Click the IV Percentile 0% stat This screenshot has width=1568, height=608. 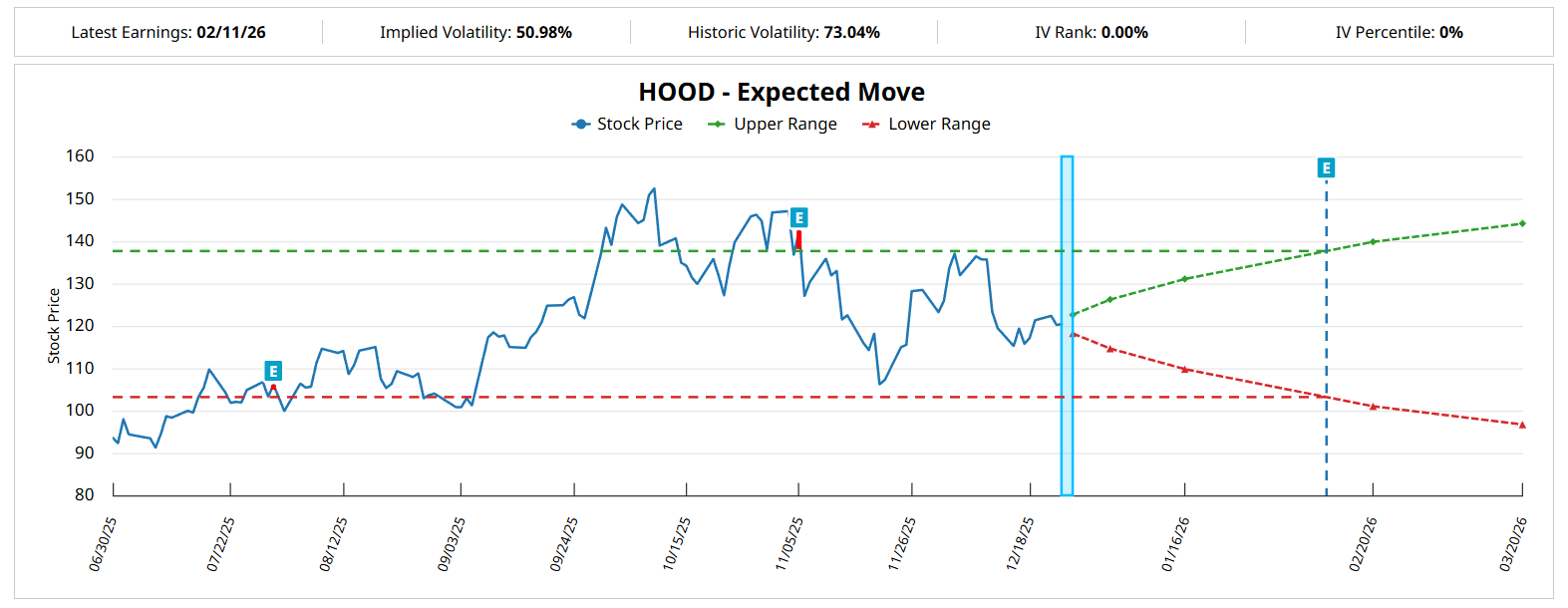[1450, 32]
